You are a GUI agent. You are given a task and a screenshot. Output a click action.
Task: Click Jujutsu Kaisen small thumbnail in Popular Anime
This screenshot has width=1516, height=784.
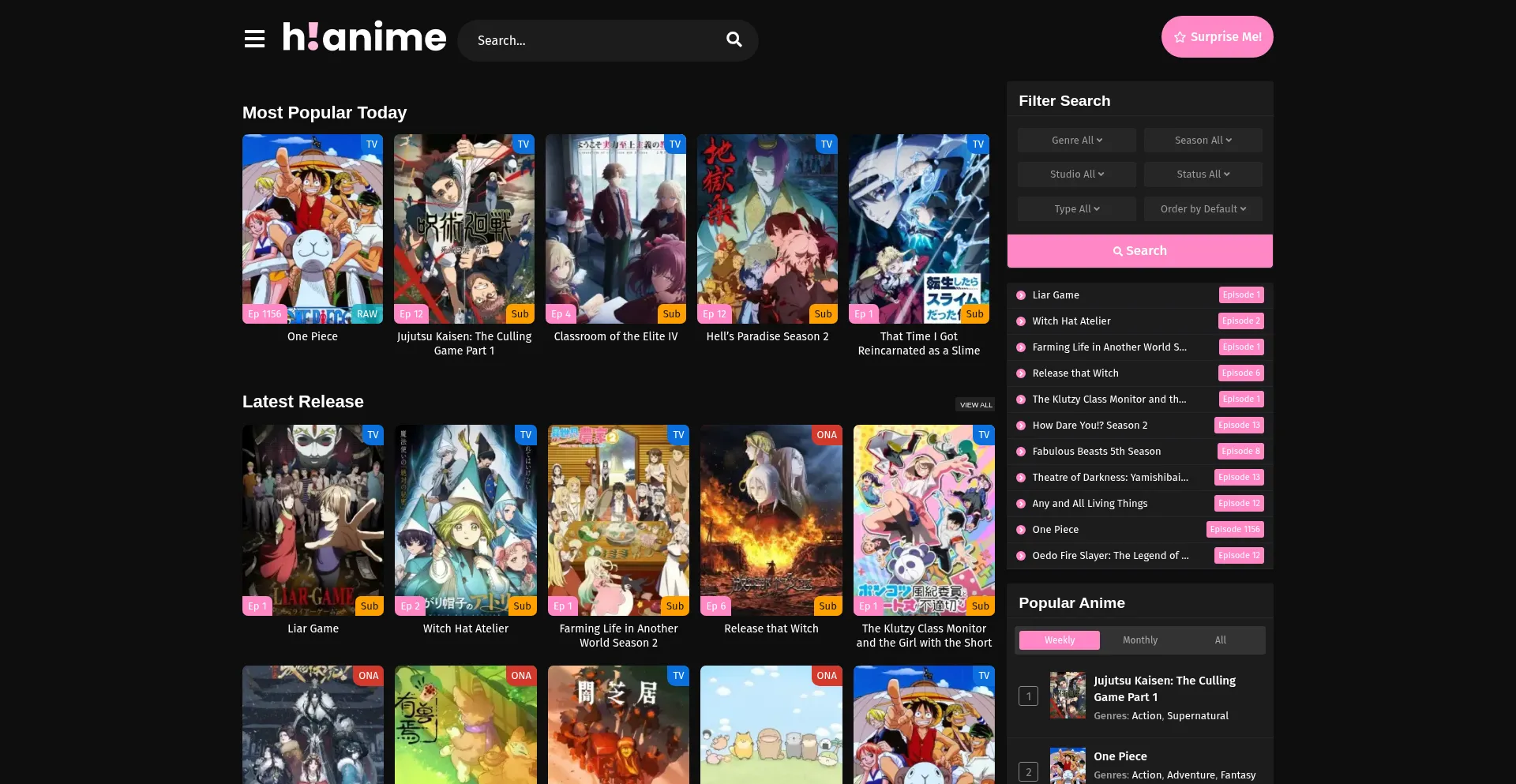[1068, 695]
